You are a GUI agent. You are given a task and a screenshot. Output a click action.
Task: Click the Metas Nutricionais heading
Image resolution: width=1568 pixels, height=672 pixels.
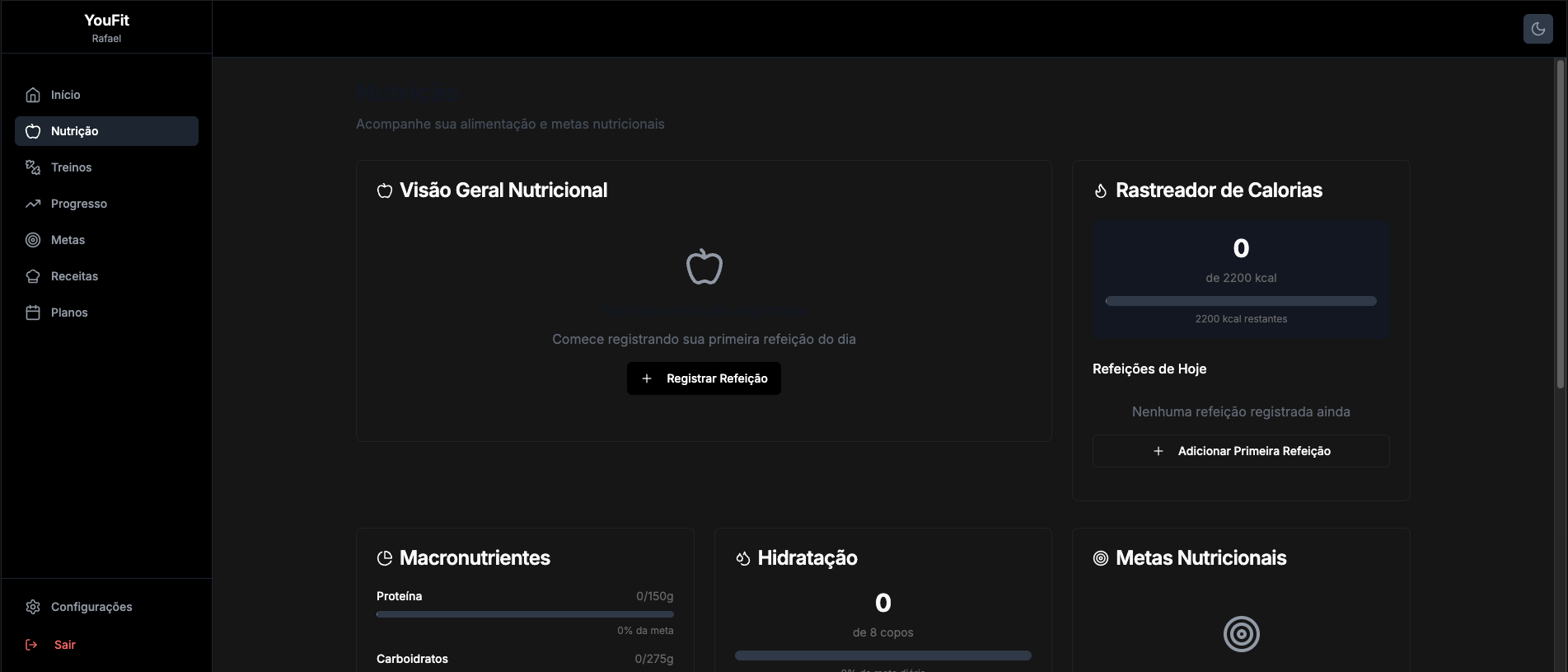[x=1201, y=558]
